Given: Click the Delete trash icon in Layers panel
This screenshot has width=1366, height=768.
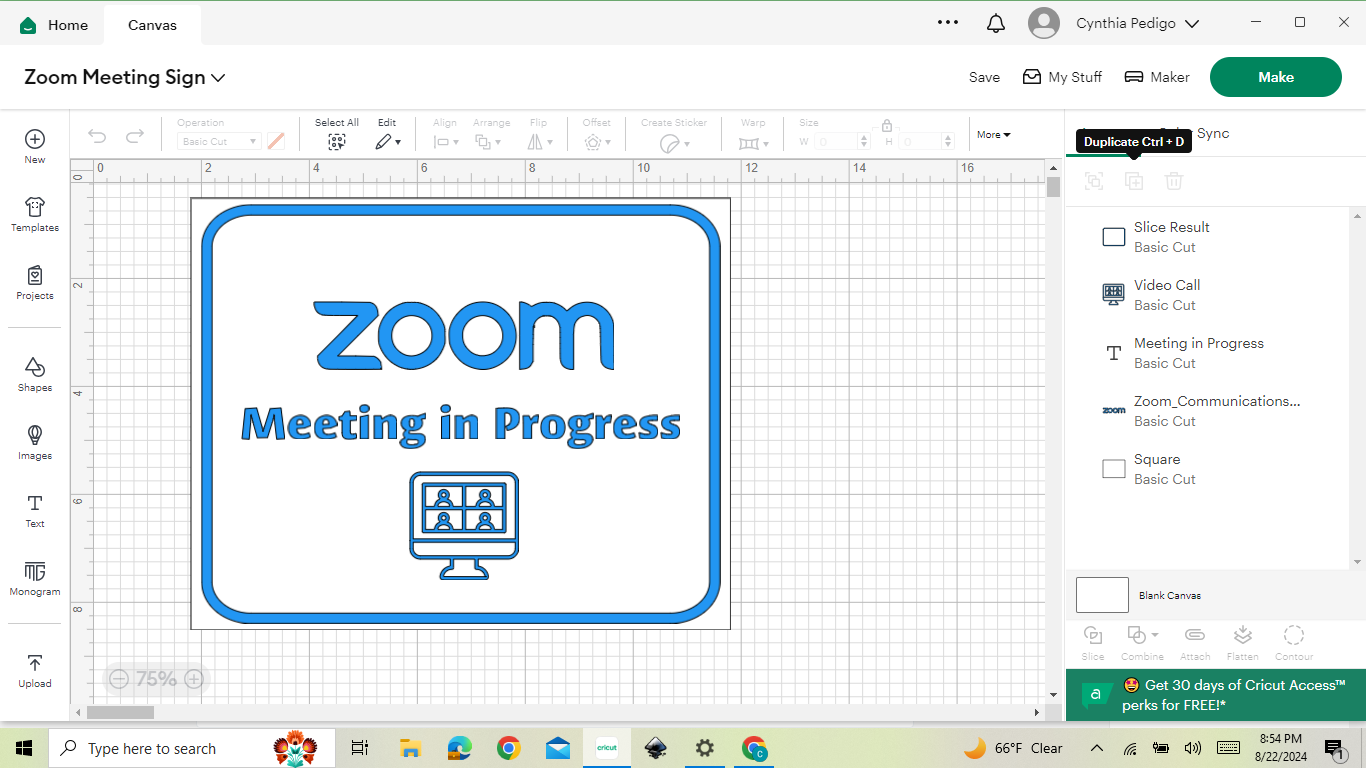Looking at the screenshot, I should [1174, 181].
